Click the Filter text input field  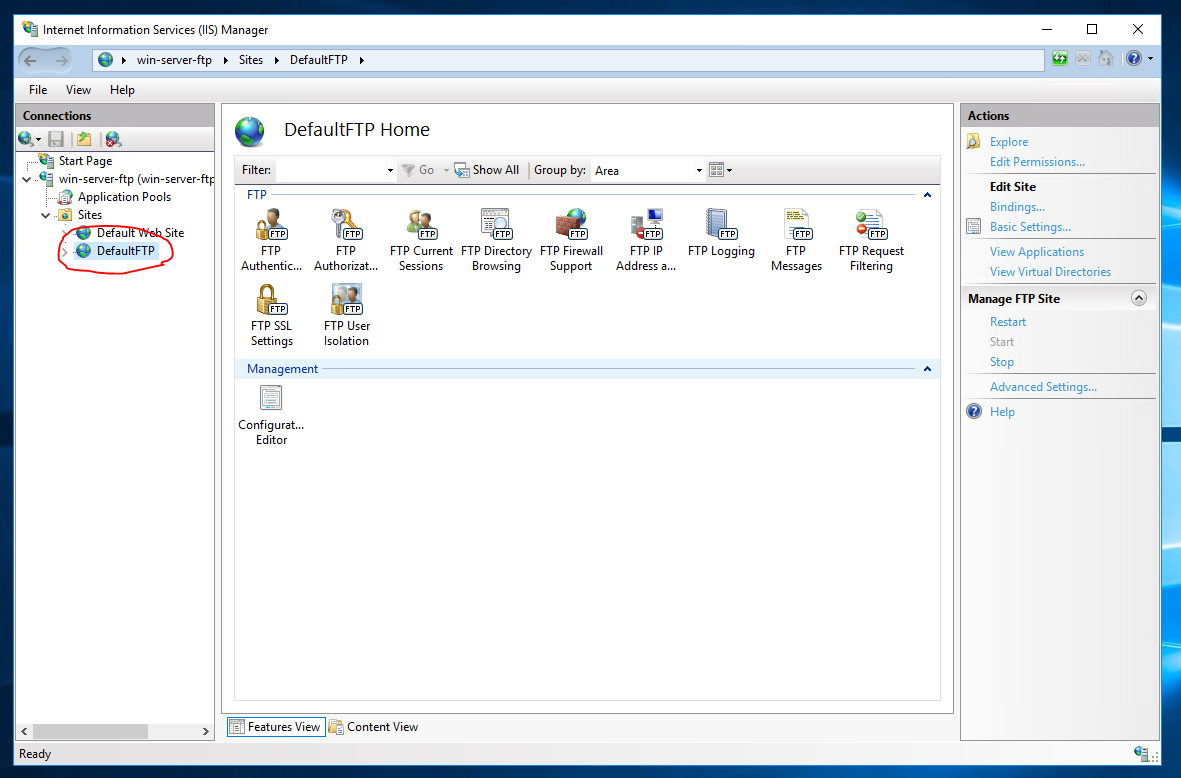tap(331, 170)
